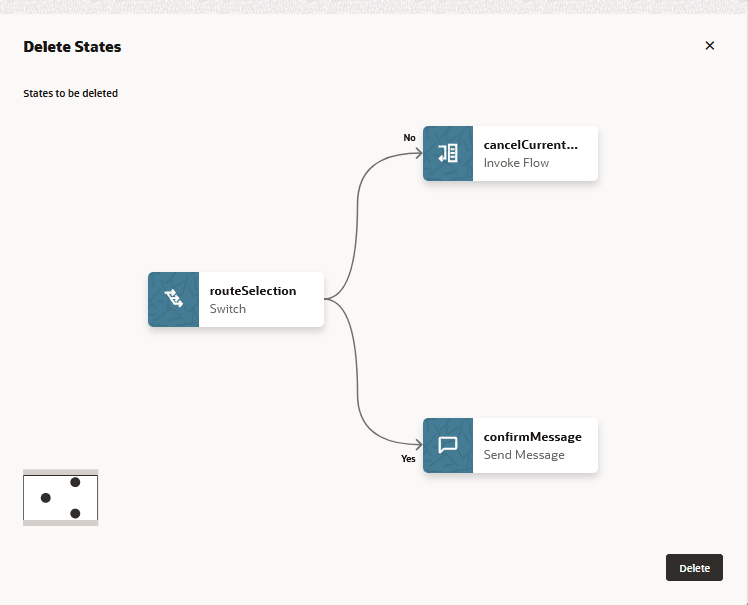748x605 pixels.
Task: Close the Delete States dialog
Action: (710, 46)
